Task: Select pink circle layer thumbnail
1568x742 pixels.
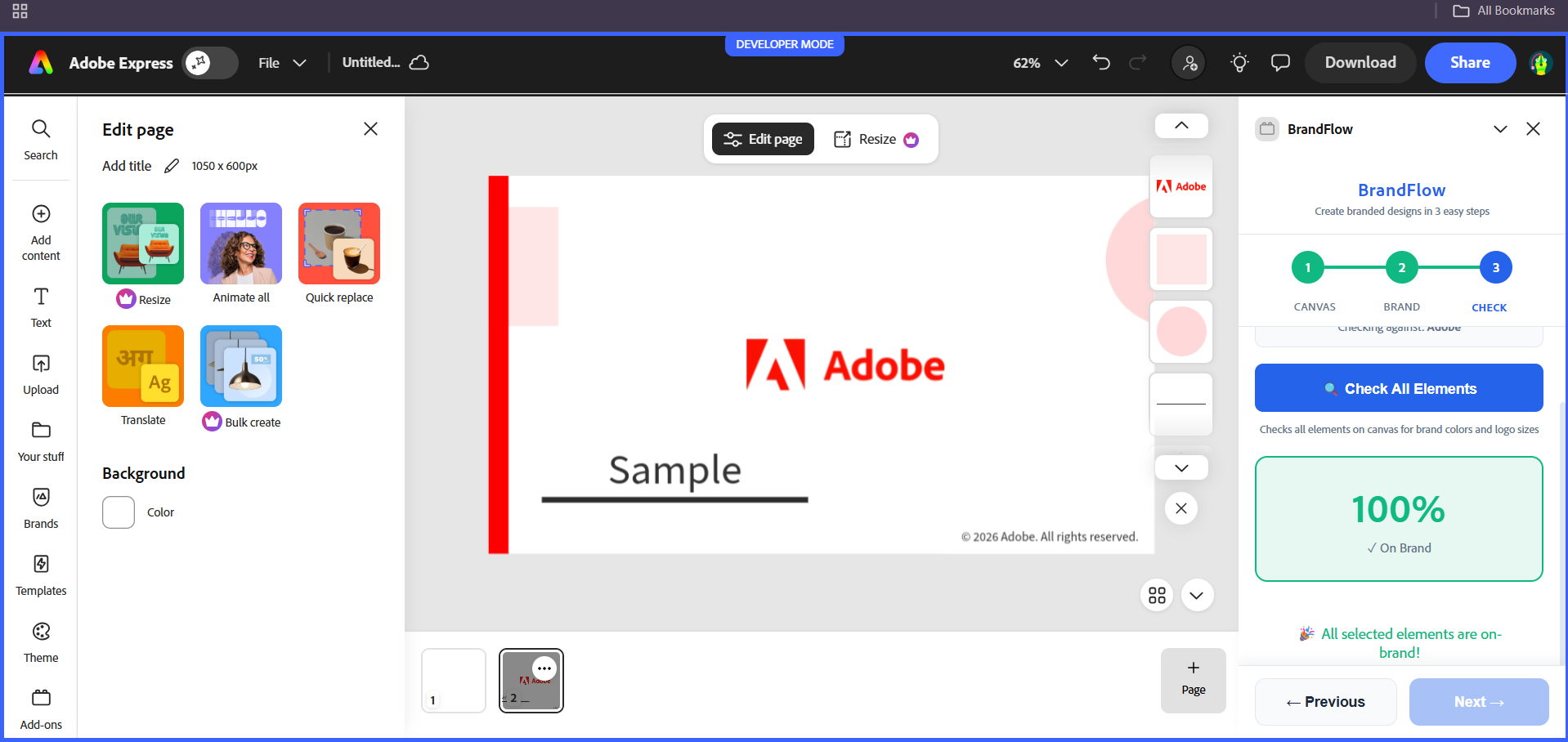Action: click(x=1181, y=332)
